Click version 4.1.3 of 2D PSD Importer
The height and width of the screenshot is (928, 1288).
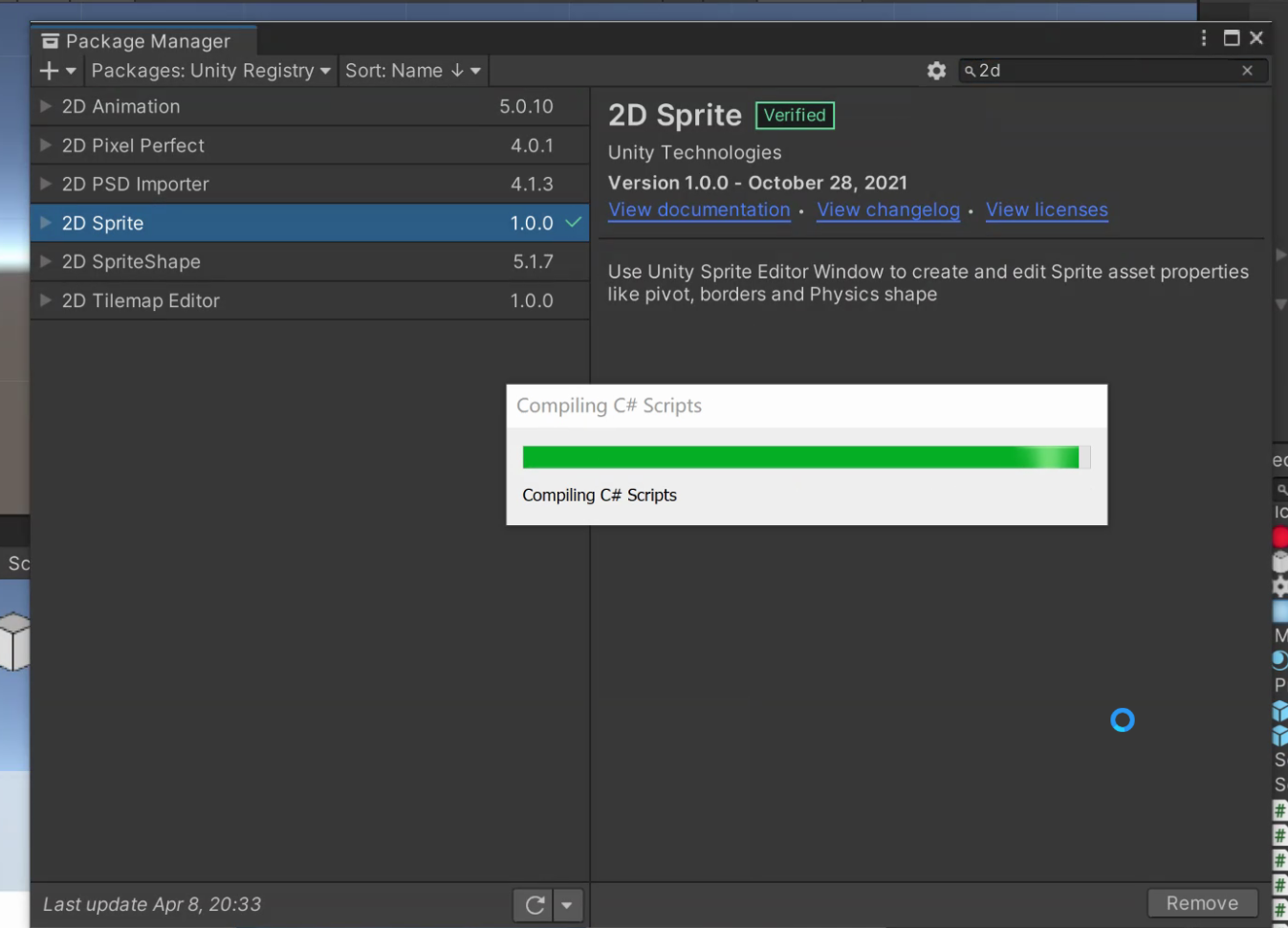tap(532, 184)
